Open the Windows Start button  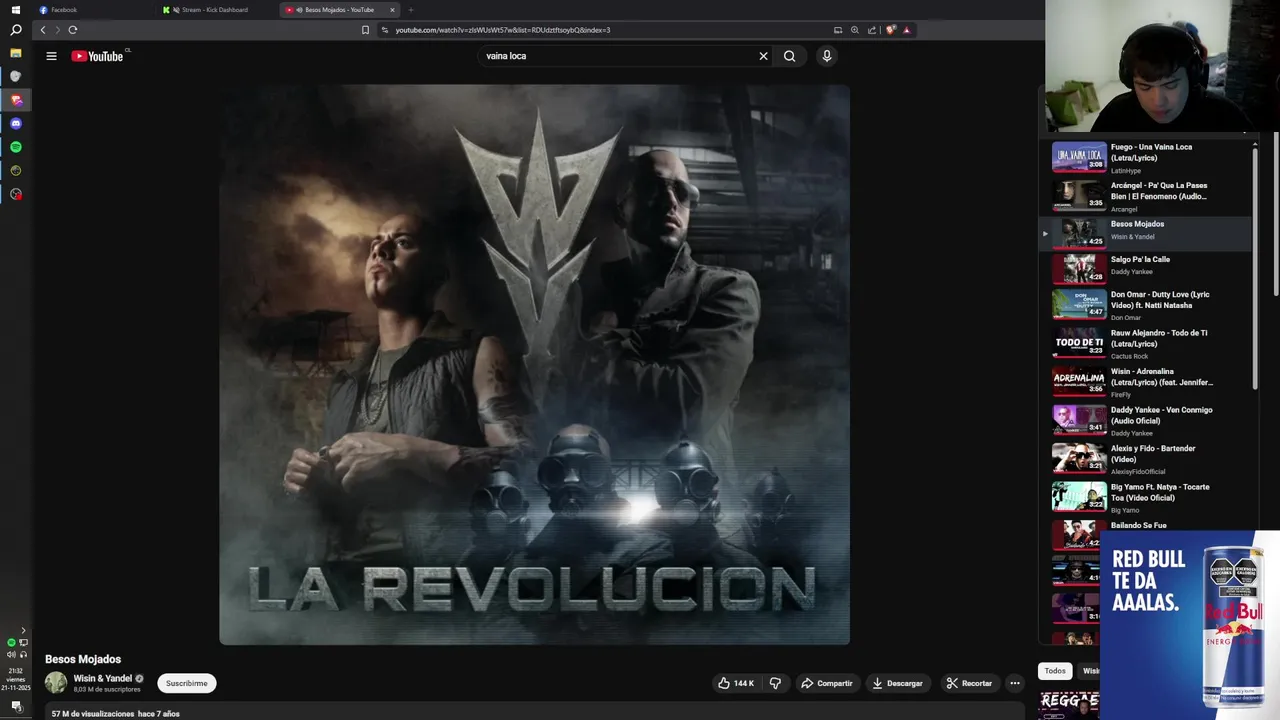click(15, 10)
